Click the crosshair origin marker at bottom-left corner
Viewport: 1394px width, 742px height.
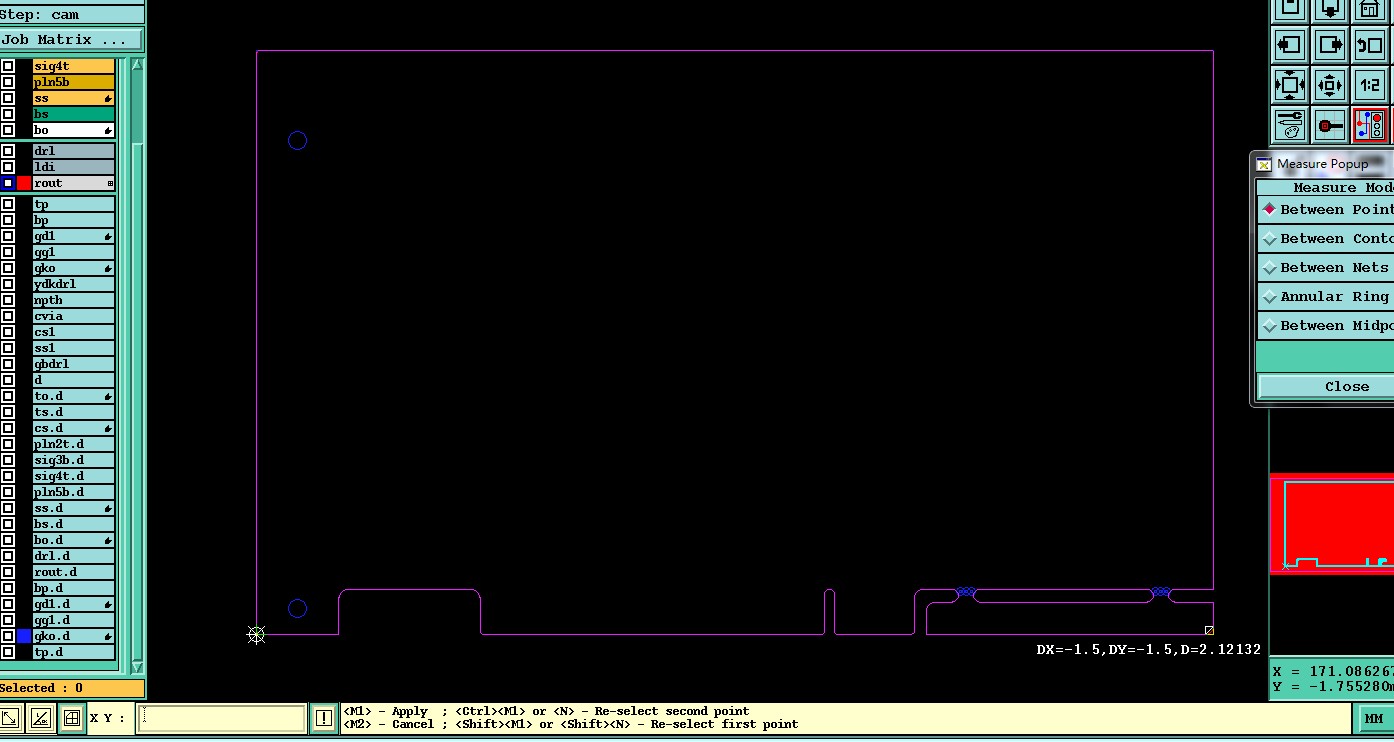256,634
